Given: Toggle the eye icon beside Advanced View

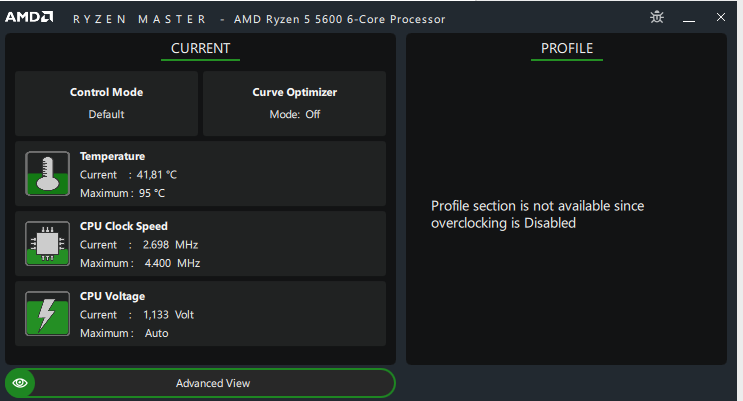Looking at the screenshot, I should coord(20,383).
